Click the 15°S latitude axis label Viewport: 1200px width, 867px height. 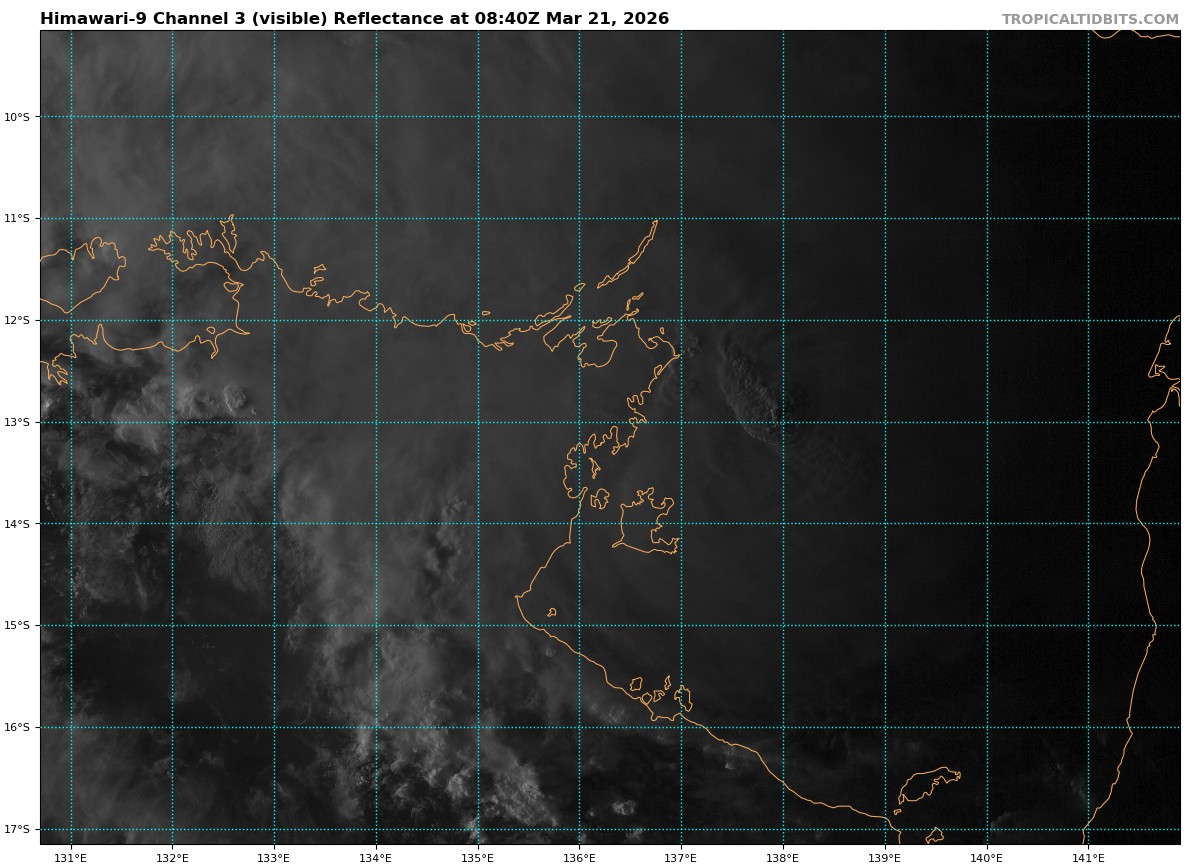click(18, 626)
